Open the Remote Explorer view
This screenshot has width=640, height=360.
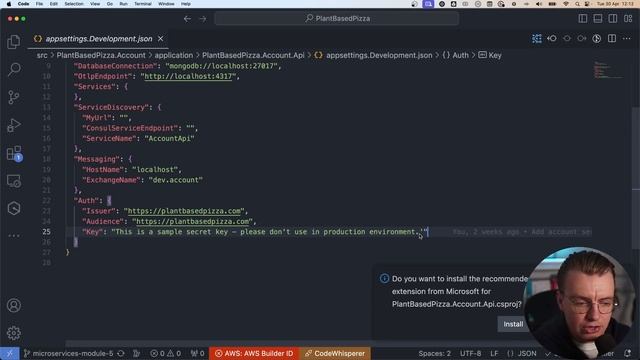[14, 181]
